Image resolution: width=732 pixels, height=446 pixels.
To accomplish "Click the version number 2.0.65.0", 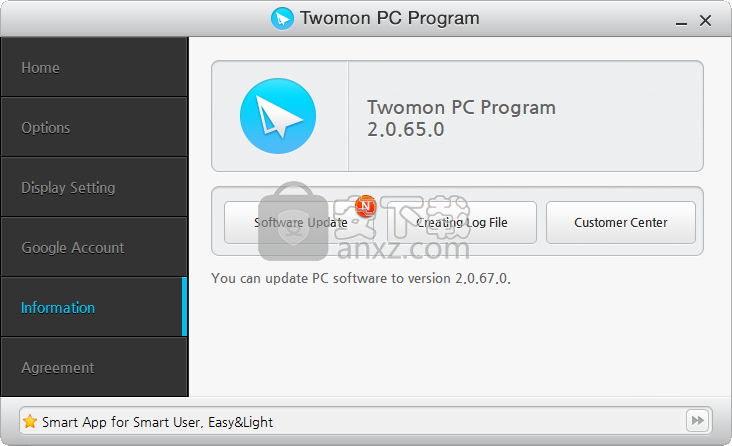I will coord(405,129).
